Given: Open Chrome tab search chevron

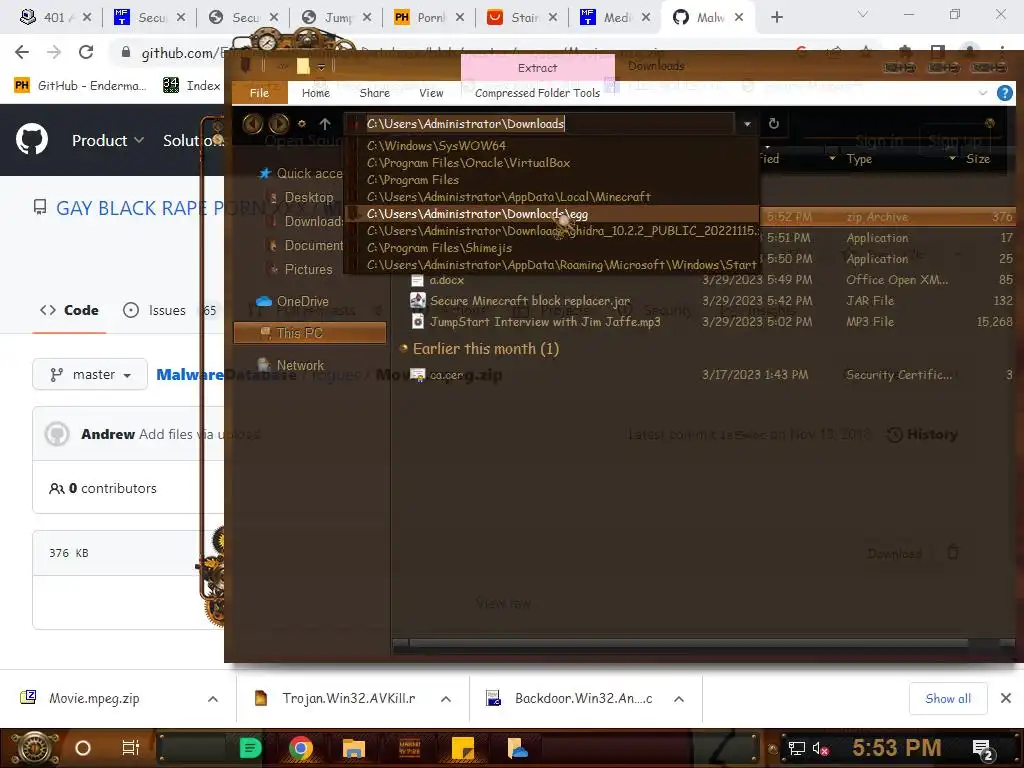Looking at the screenshot, I should [863, 14].
